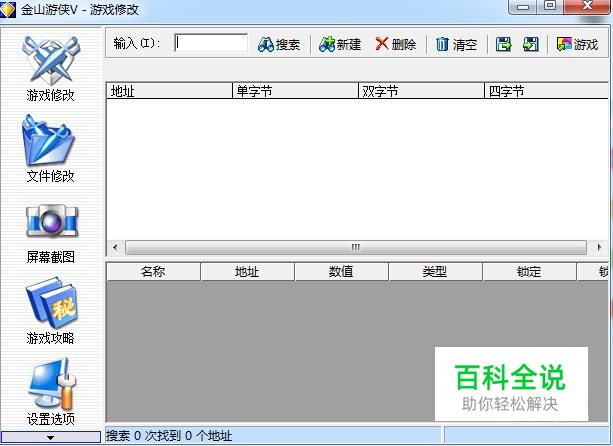Minimize the 金山游侠V window
This screenshot has width=613, height=446.
pyautogui.click(x=523, y=7)
